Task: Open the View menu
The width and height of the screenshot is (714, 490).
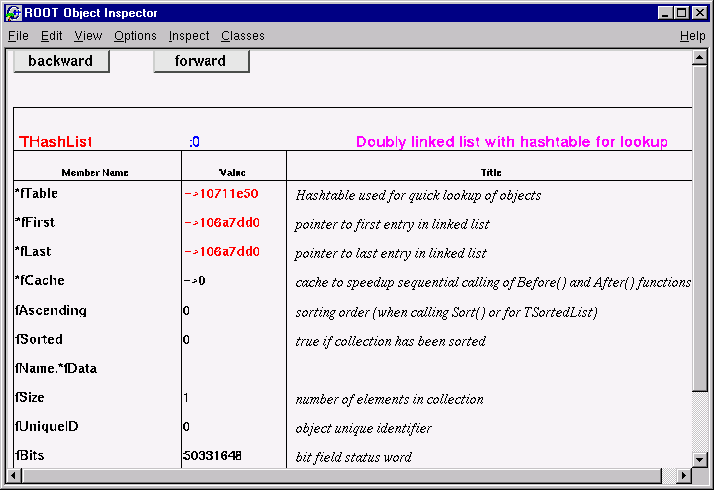Action: pos(88,36)
